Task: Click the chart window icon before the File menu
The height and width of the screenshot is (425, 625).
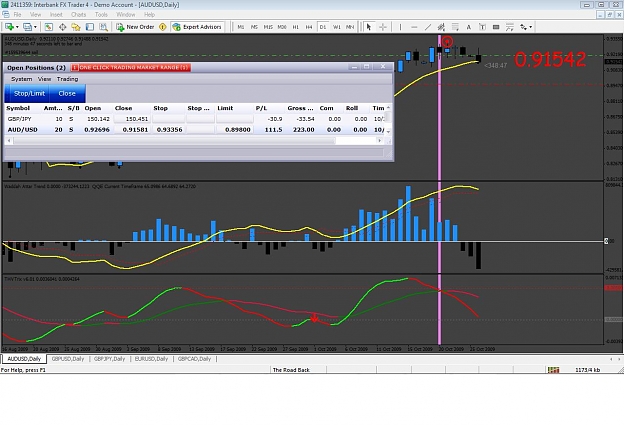Action: (x=6, y=14)
